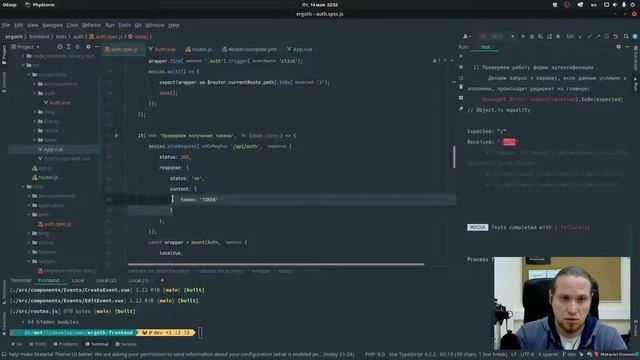
Task: Click the stop square icon in Run panel
Action: tap(461, 67)
